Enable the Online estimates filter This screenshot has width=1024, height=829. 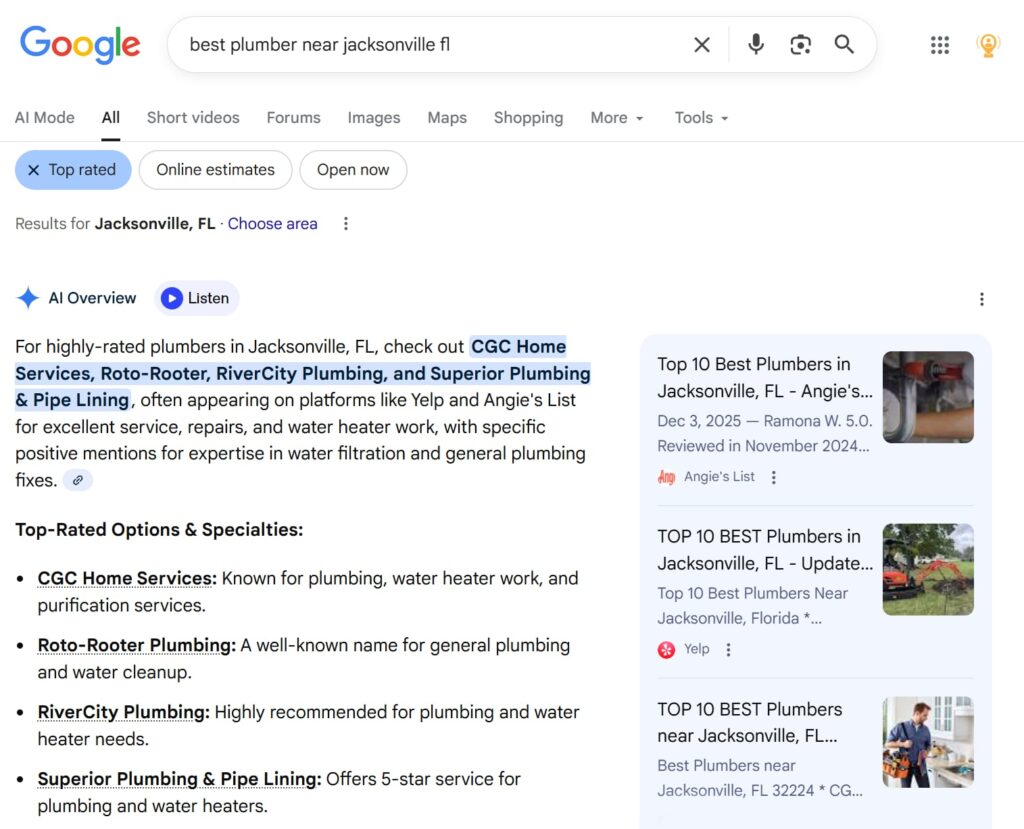pos(215,170)
